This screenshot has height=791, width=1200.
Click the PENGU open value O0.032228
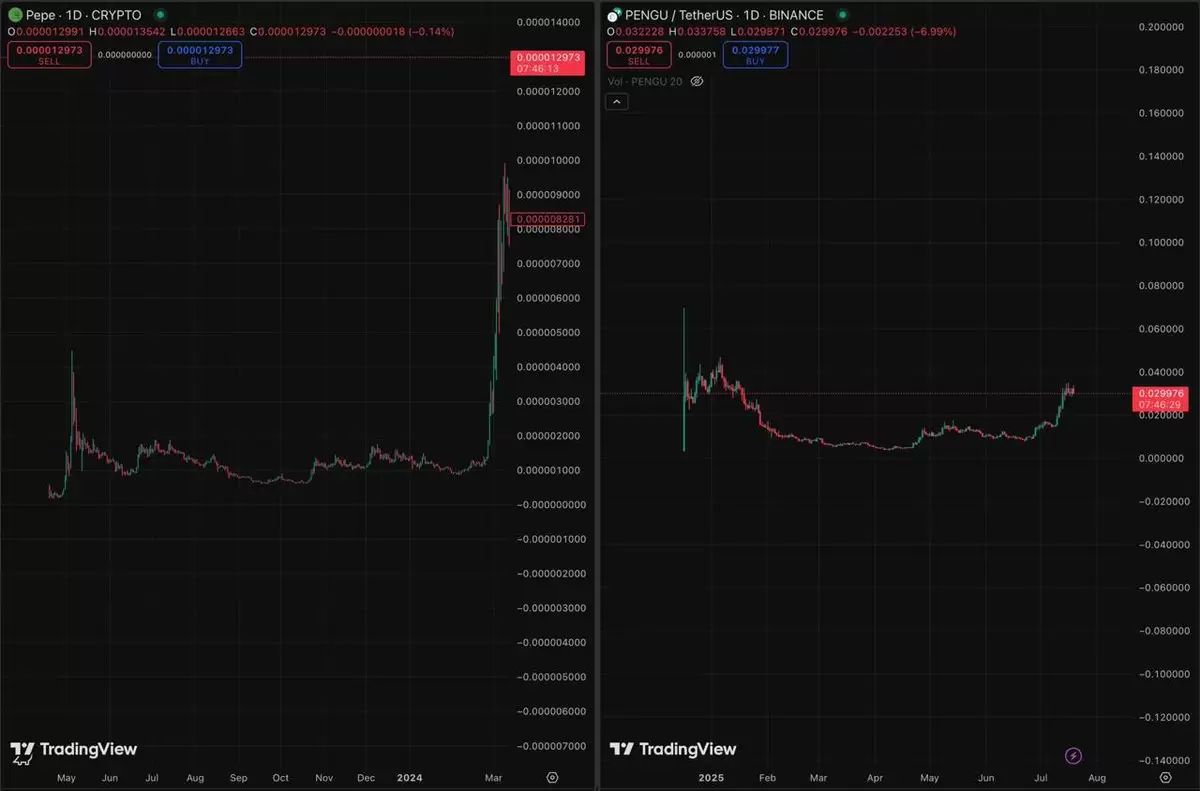(637, 31)
